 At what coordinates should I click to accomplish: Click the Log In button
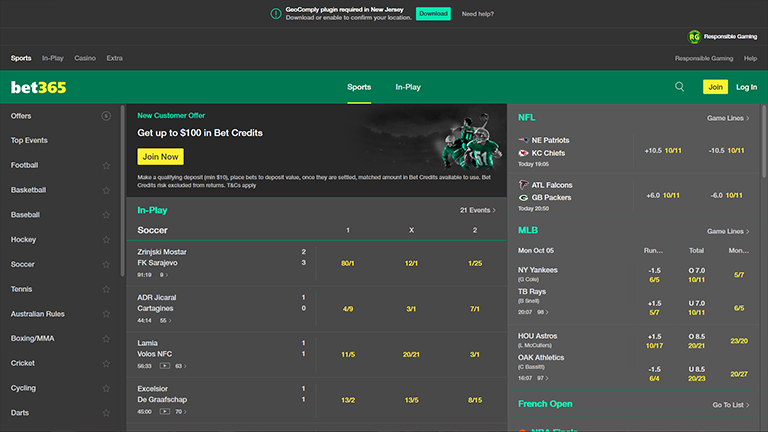click(746, 87)
